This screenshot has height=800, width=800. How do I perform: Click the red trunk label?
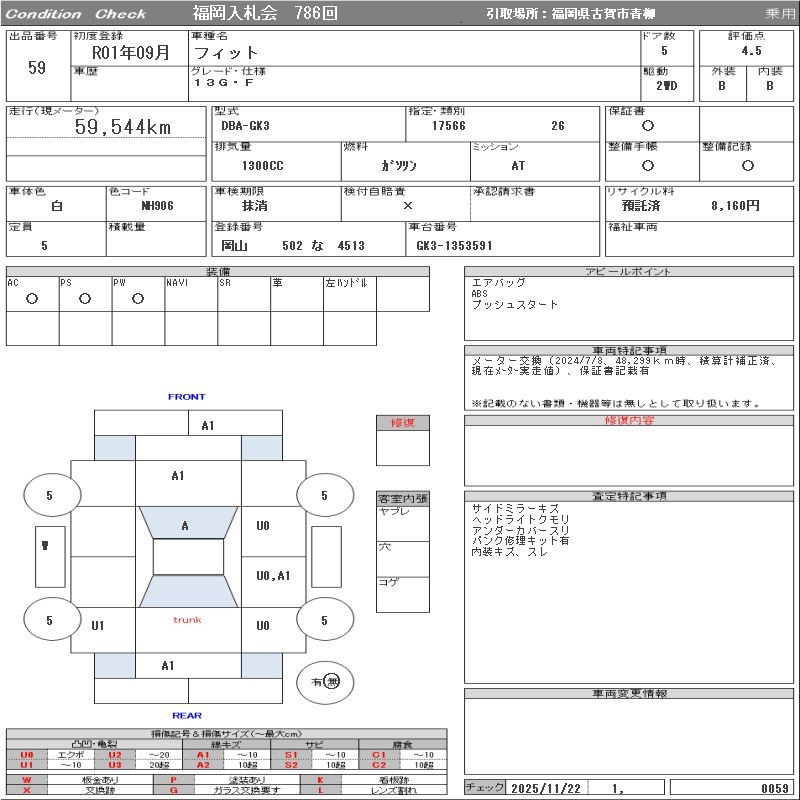point(187,620)
